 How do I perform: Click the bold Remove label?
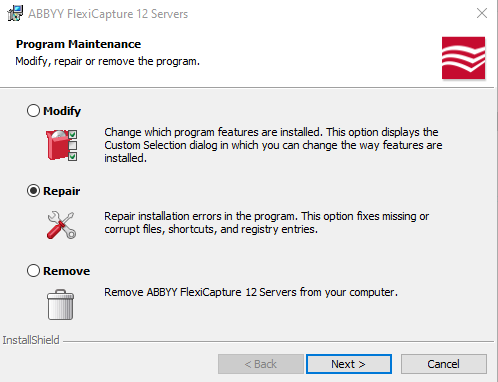67,271
